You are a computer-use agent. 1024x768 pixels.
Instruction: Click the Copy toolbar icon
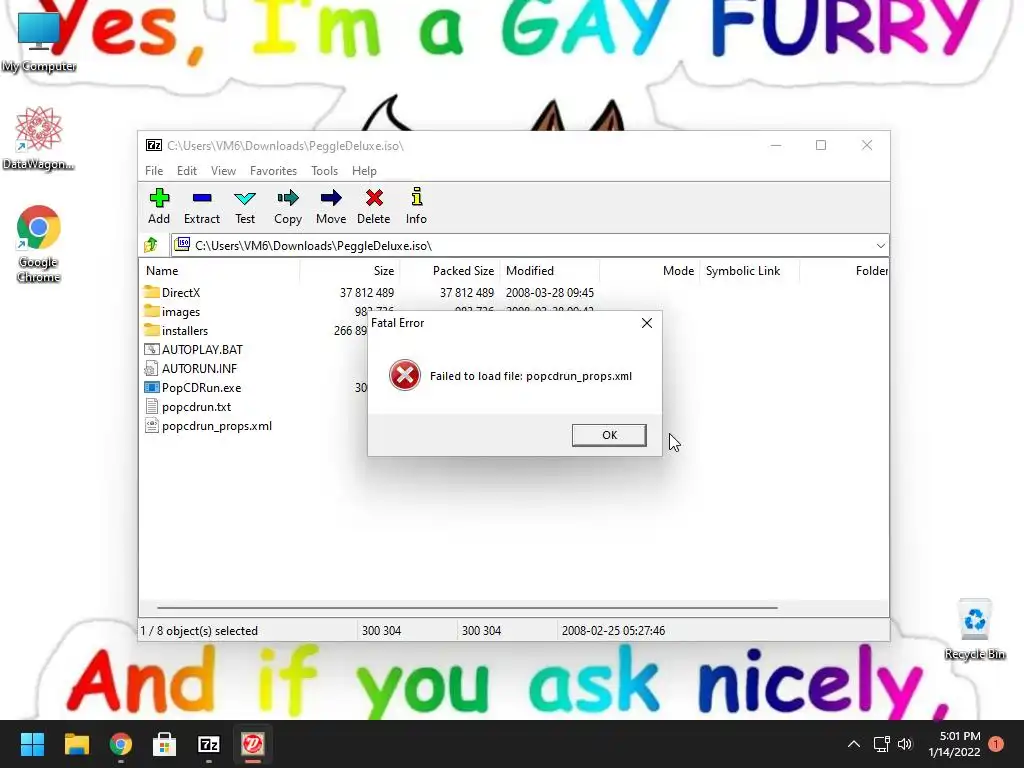(288, 206)
